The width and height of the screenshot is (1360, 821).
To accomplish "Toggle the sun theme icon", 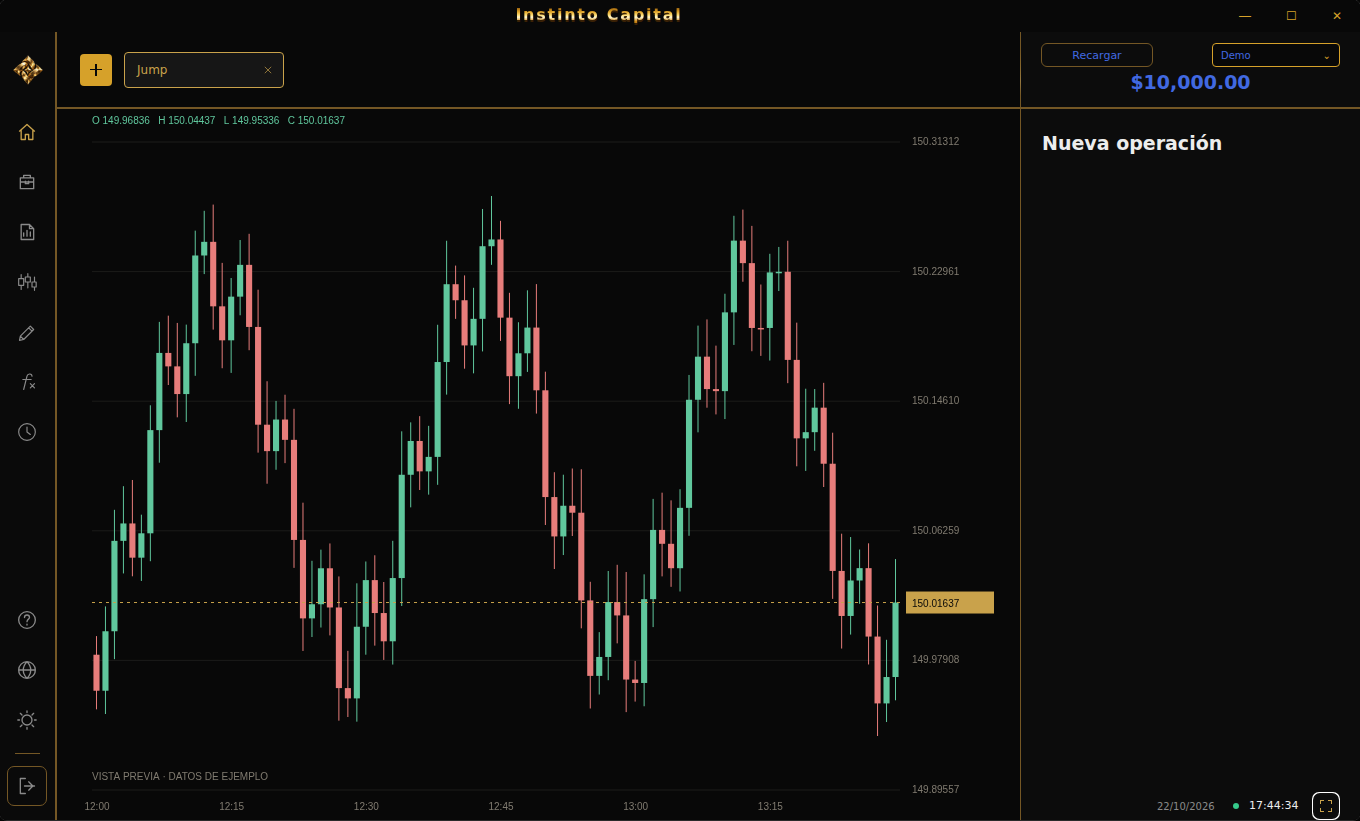I will [x=27, y=720].
